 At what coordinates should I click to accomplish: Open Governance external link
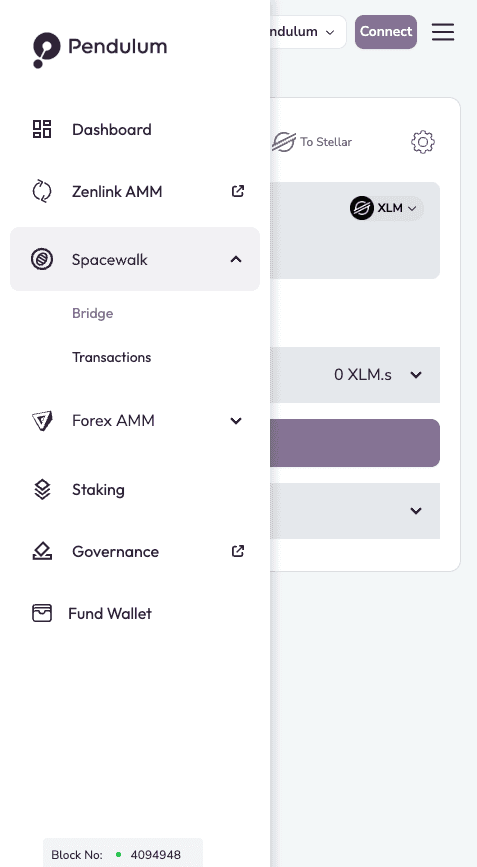238,551
